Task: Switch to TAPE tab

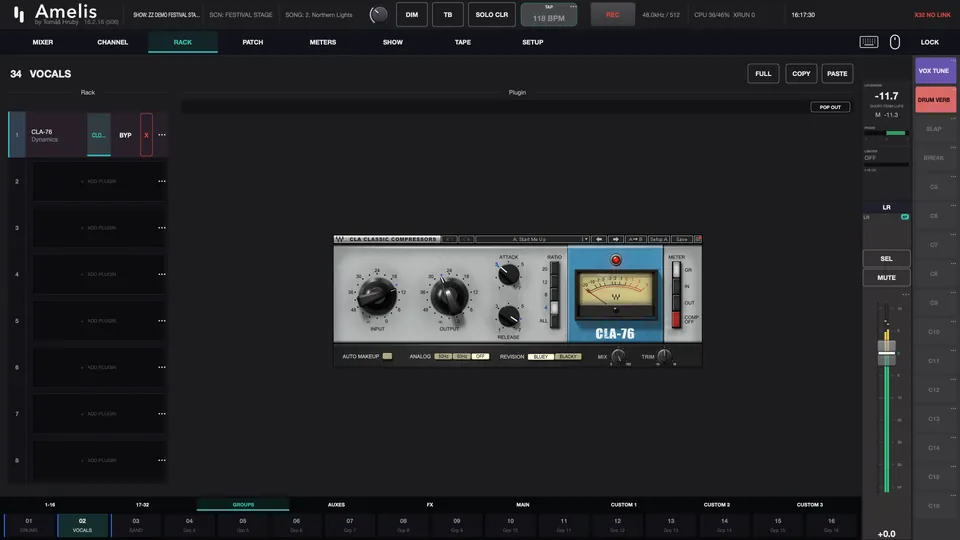Action: 463,42
